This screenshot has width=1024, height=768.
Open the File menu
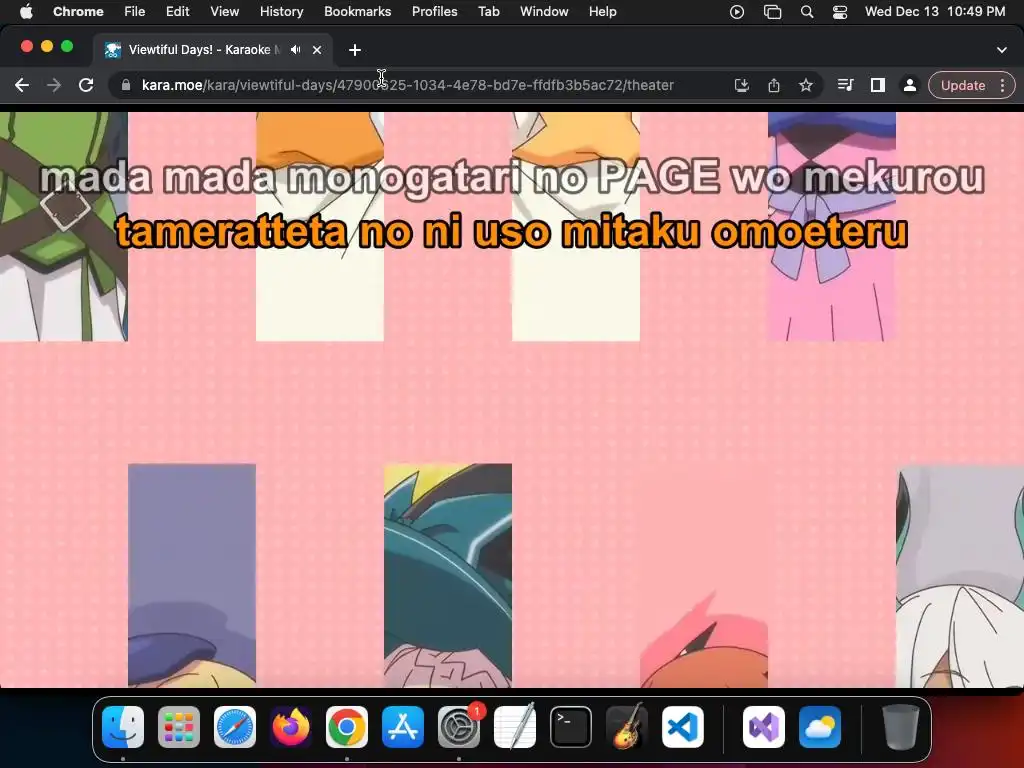click(x=135, y=12)
